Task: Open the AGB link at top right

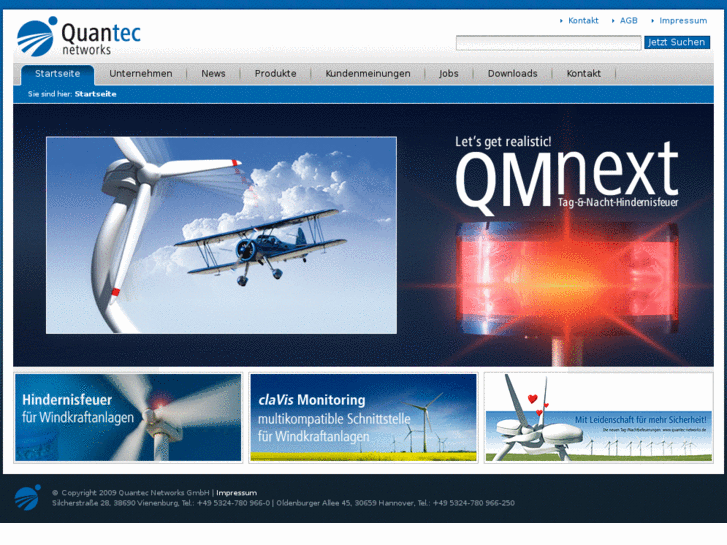Action: [628, 20]
